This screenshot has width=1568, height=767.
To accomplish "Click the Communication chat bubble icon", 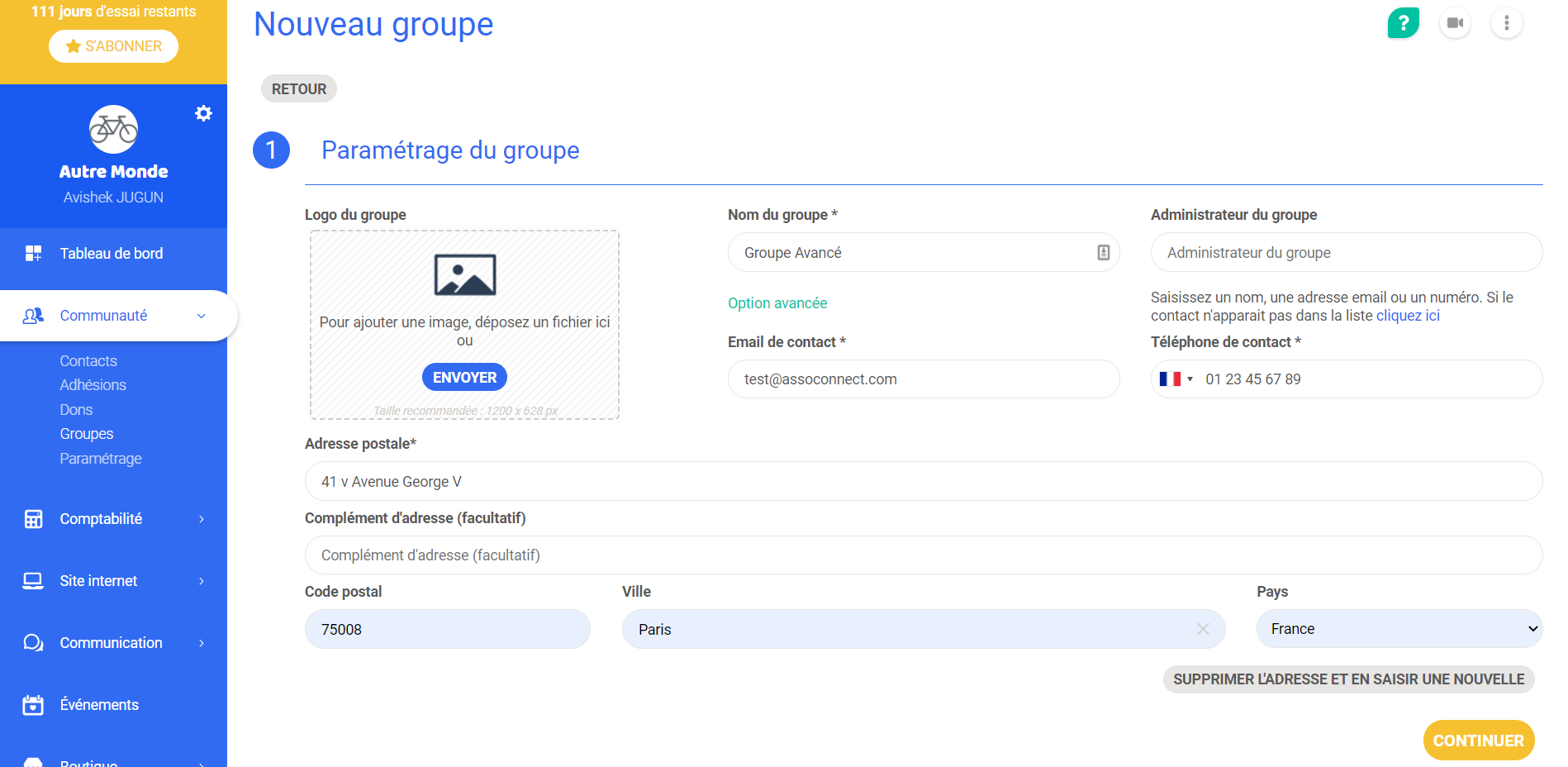I will (x=33, y=643).
